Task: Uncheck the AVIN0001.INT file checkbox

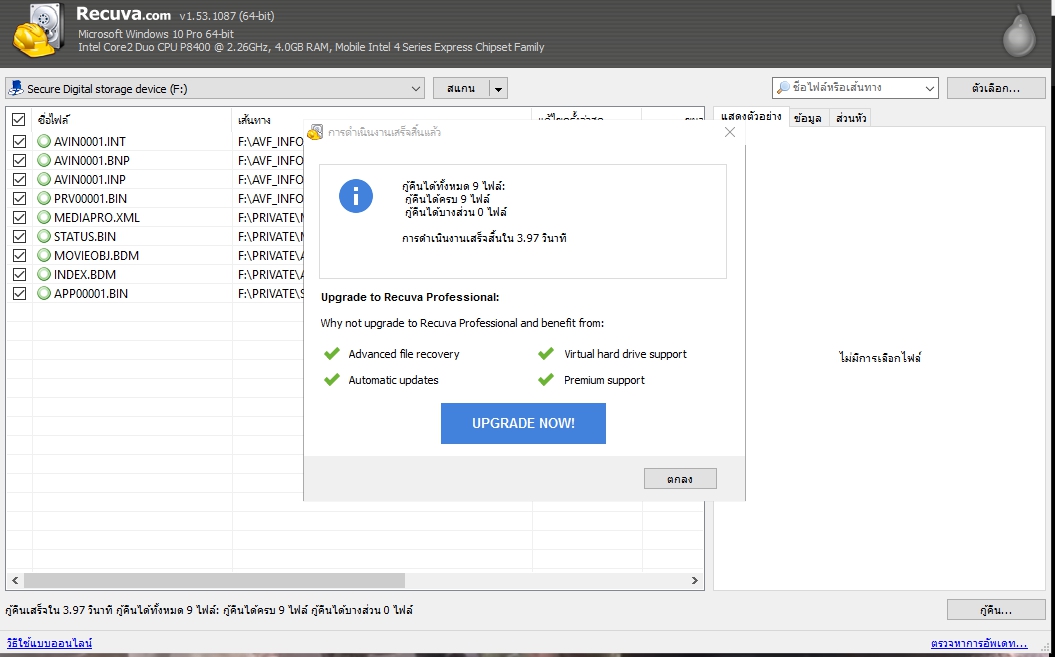Action: (x=20, y=141)
